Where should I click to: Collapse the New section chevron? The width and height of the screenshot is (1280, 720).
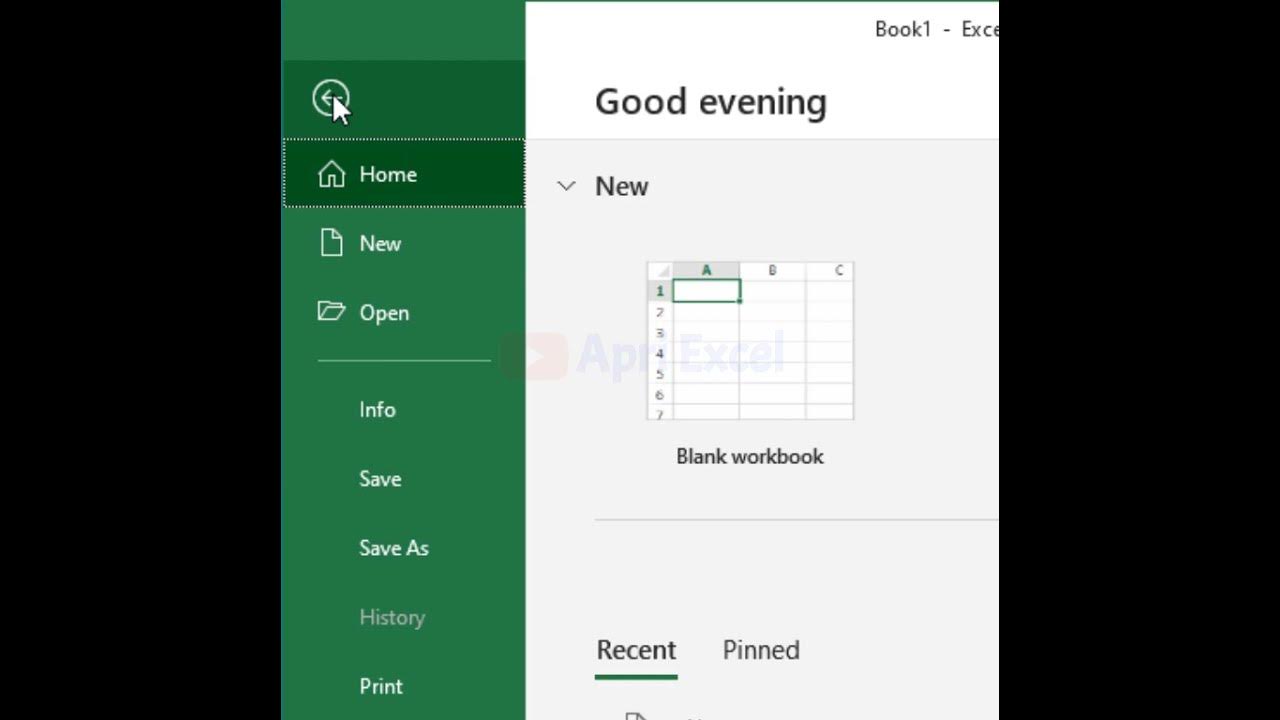pyautogui.click(x=566, y=186)
